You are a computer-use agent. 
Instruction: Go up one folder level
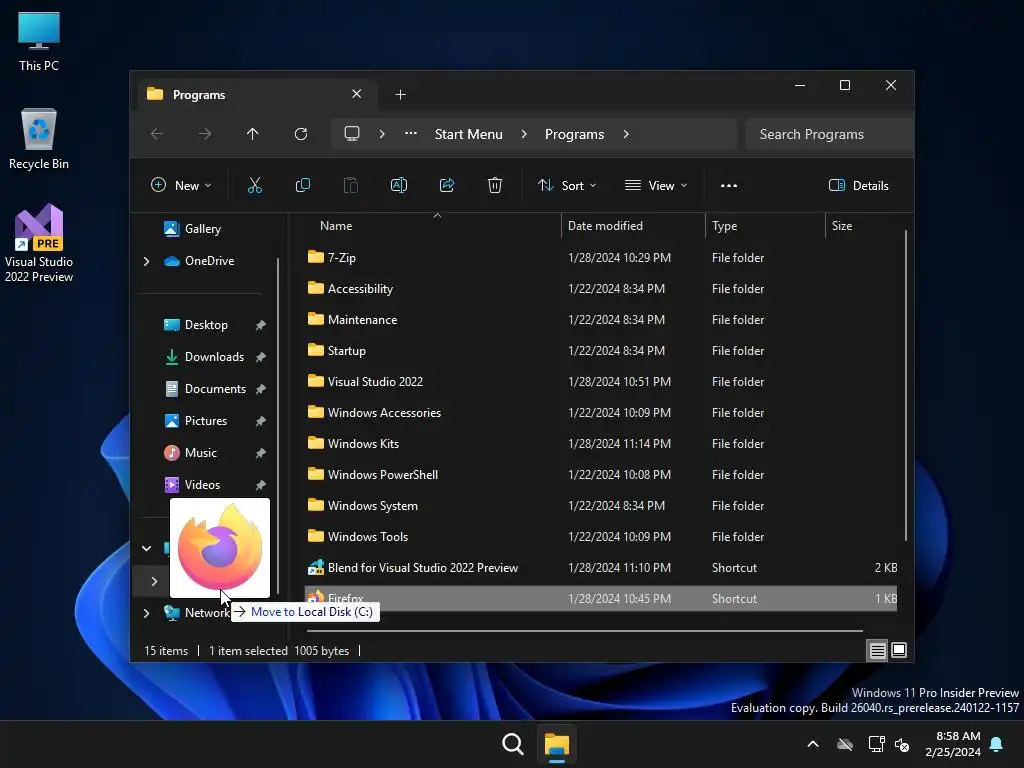(253, 134)
